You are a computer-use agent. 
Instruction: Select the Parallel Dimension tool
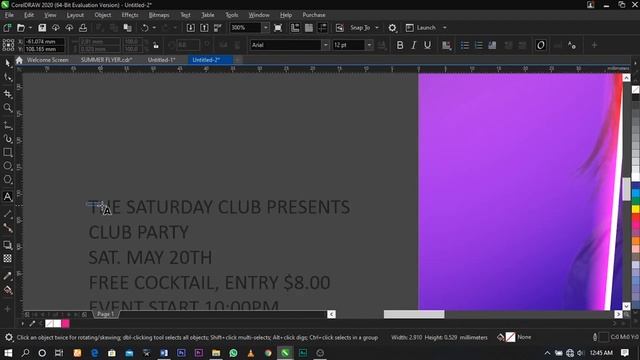pyautogui.click(x=7, y=214)
